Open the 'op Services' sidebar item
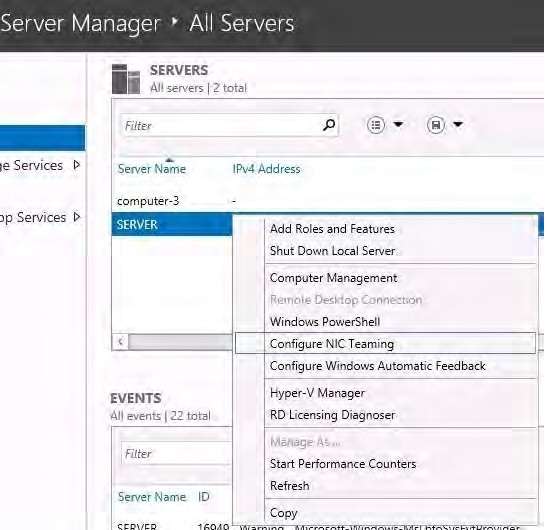Image resolution: width=551 pixels, height=530 pixels. click(33, 218)
